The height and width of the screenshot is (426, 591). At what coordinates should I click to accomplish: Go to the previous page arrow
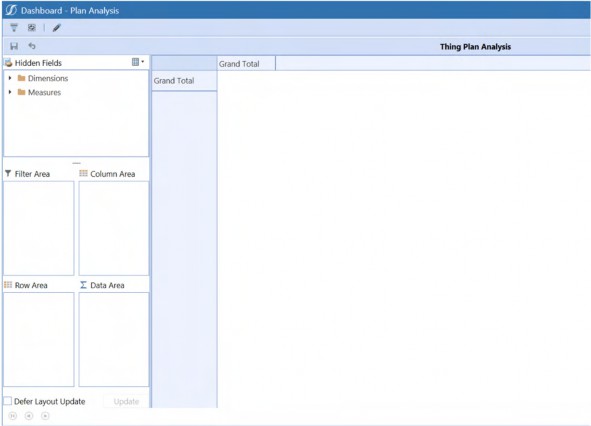(x=29, y=416)
